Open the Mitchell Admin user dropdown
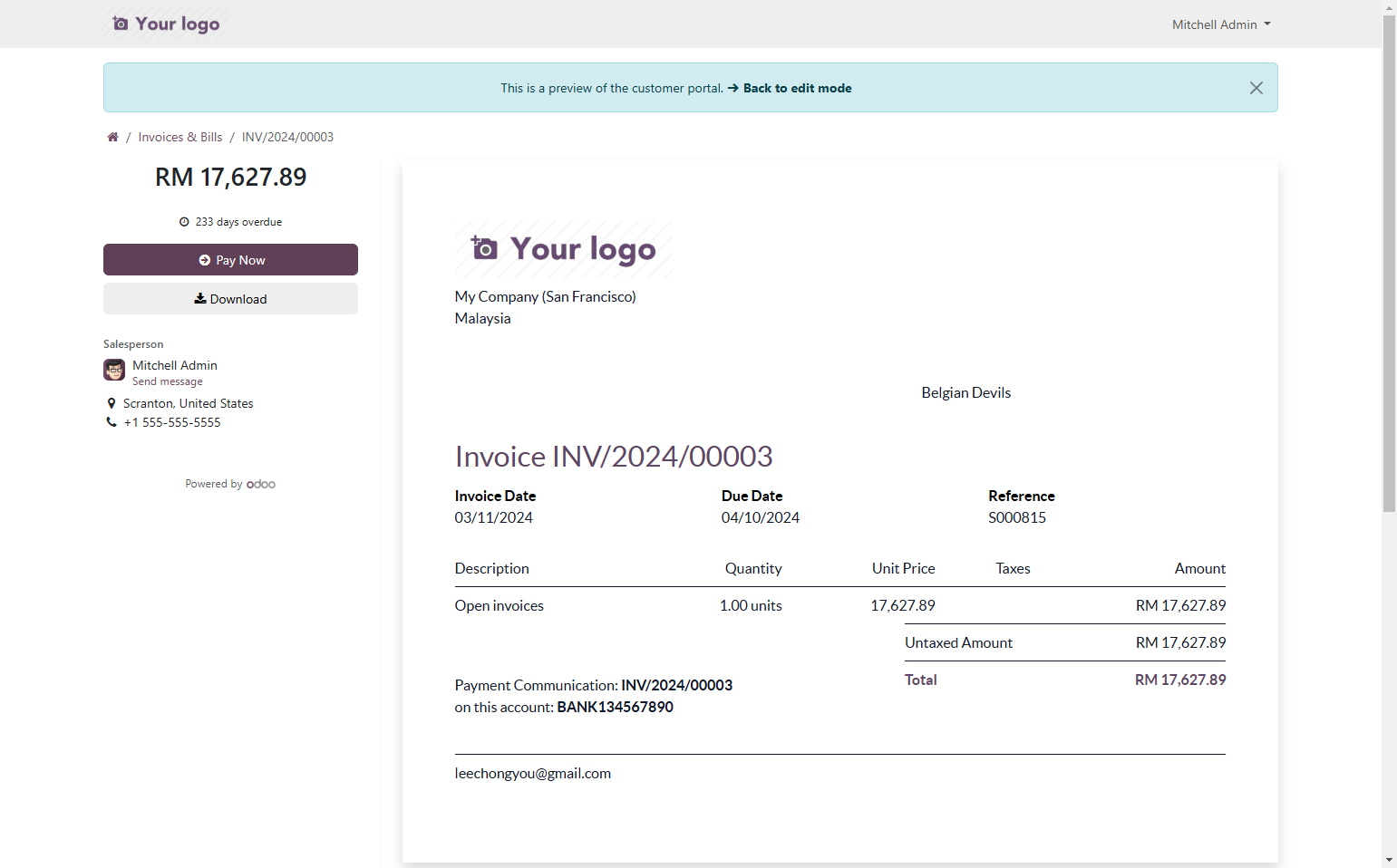This screenshot has width=1397, height=868. [x=1221, y=24]
